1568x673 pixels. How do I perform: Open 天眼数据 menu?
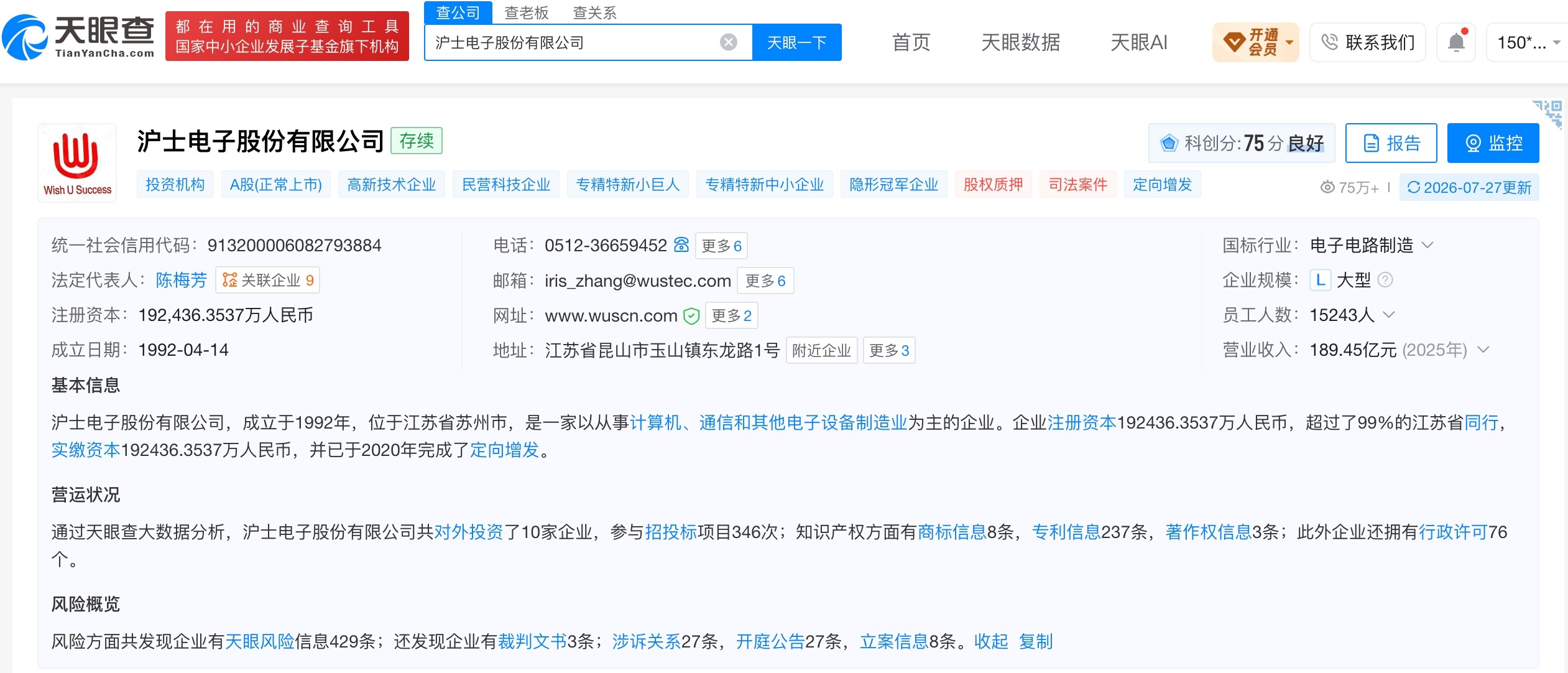pyautogui.click(x=1020, y=42)
